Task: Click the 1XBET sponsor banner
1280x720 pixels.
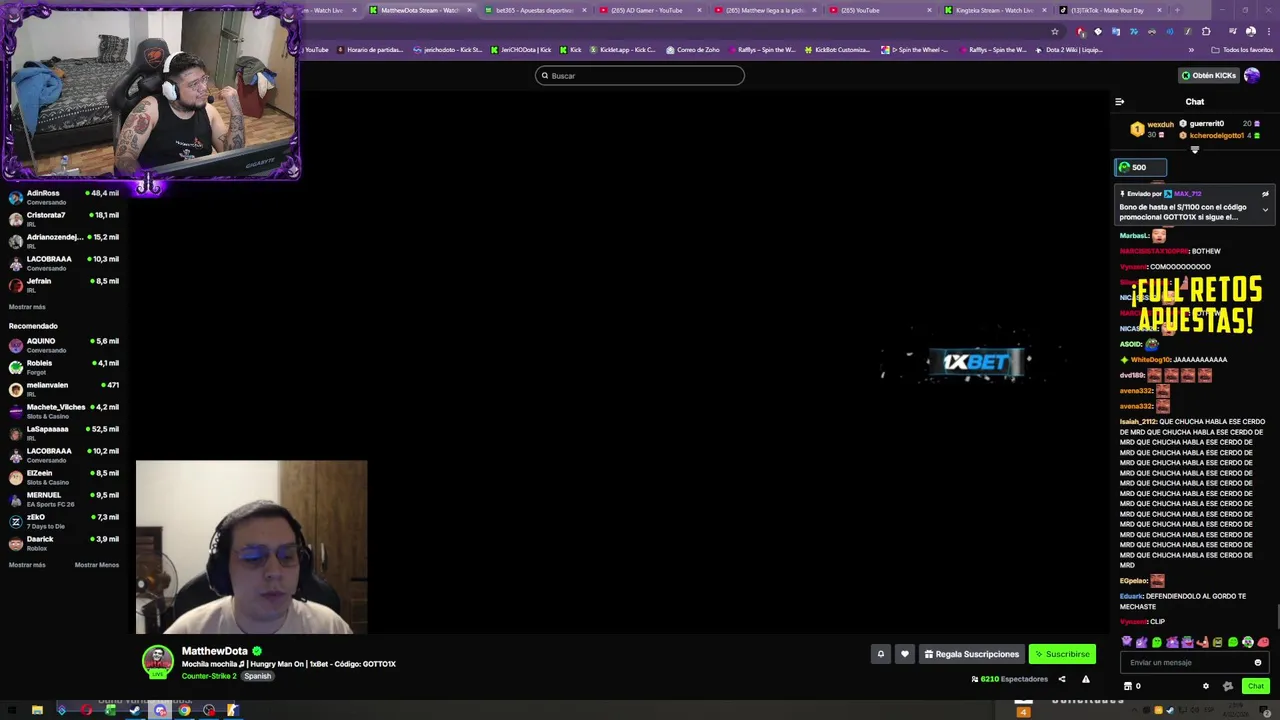Action: (975, 362)
